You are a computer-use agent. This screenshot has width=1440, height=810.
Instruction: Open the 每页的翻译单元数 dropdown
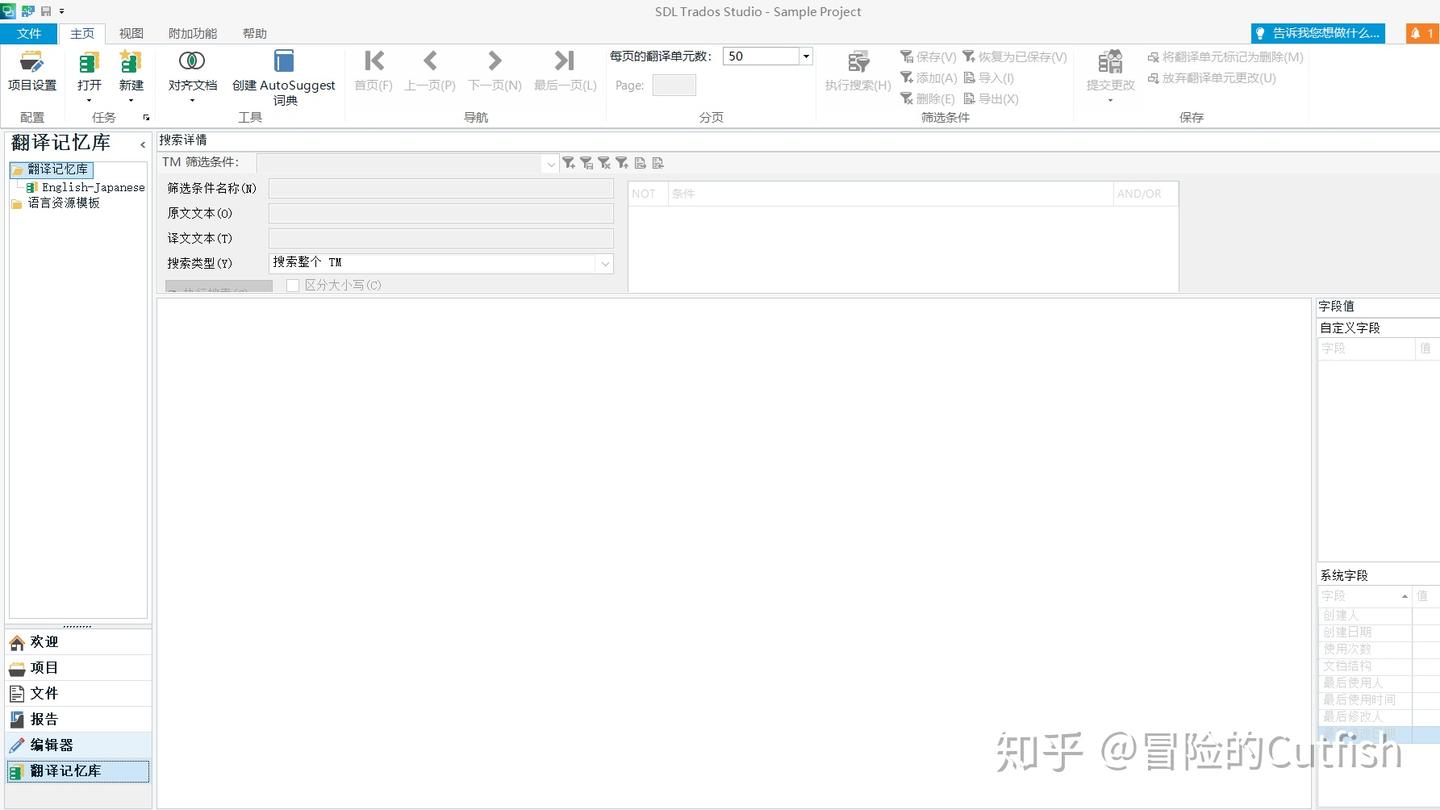[x=805, y=56]
